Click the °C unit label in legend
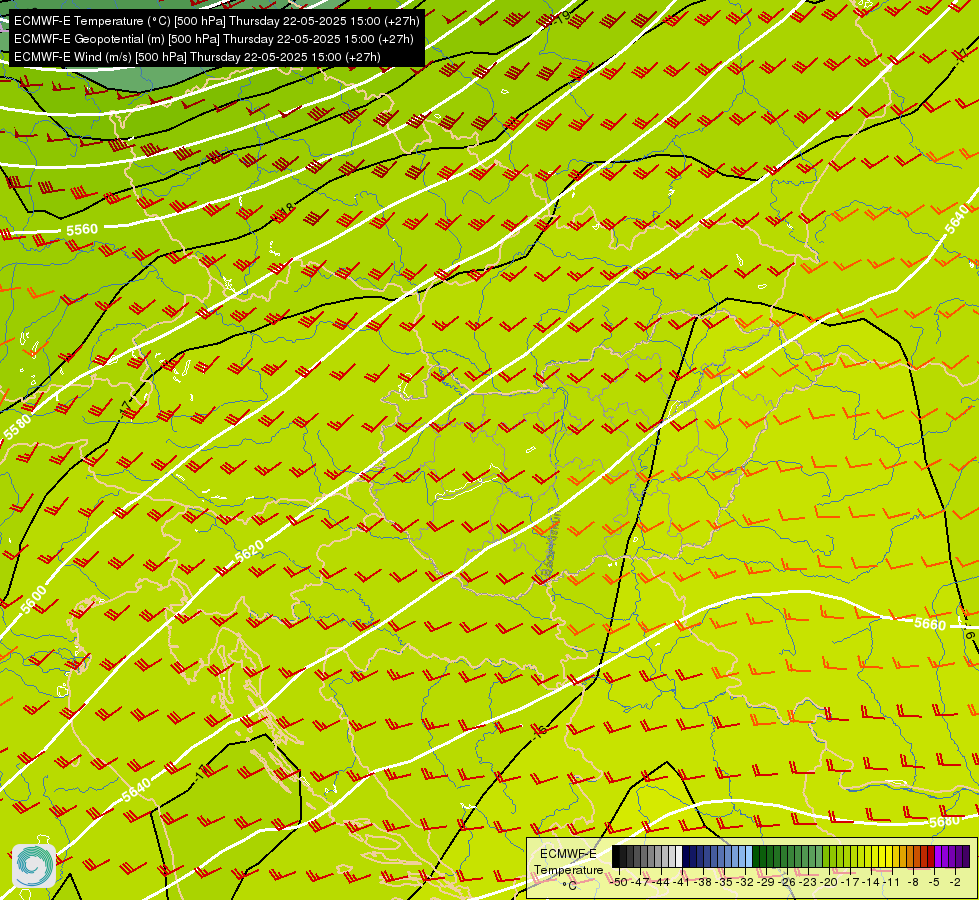The image size is (979, 900). tap(569, 886)
